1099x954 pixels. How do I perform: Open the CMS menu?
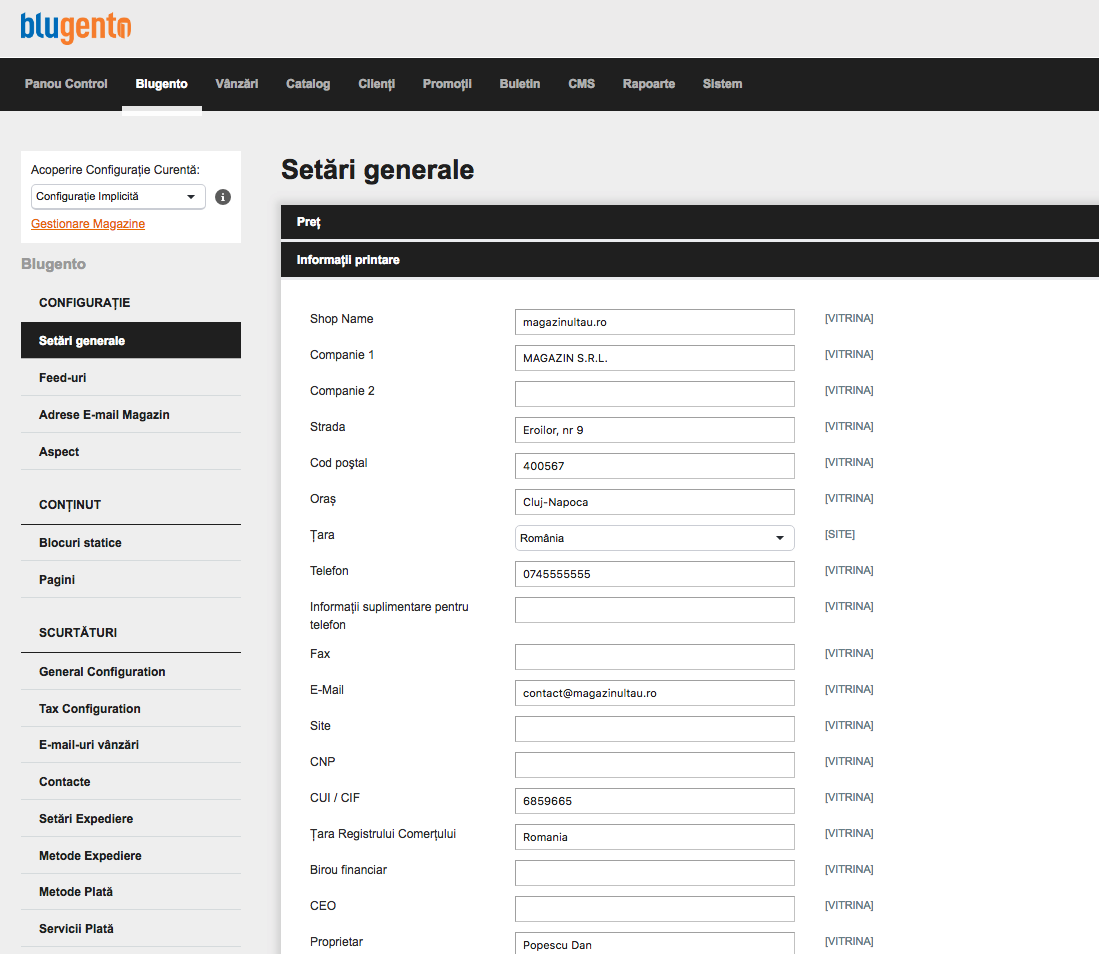point(581,84)
